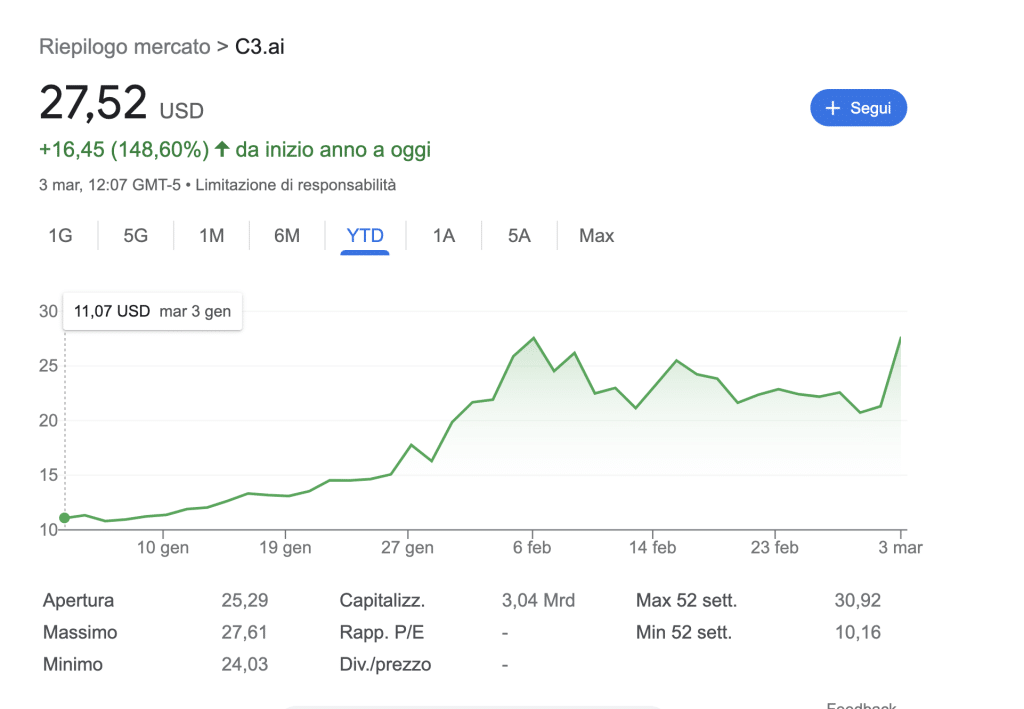Click the 11,07 USD chart tooltip
The image size is (1024, 709).
[x=152, y=311]
